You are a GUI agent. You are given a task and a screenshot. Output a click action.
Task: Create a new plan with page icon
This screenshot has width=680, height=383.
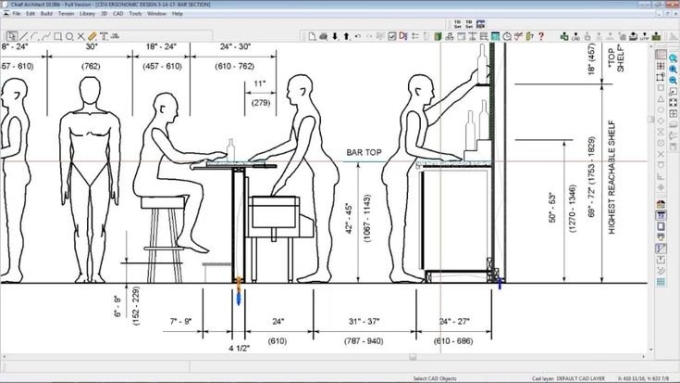[x=312, y=36]
